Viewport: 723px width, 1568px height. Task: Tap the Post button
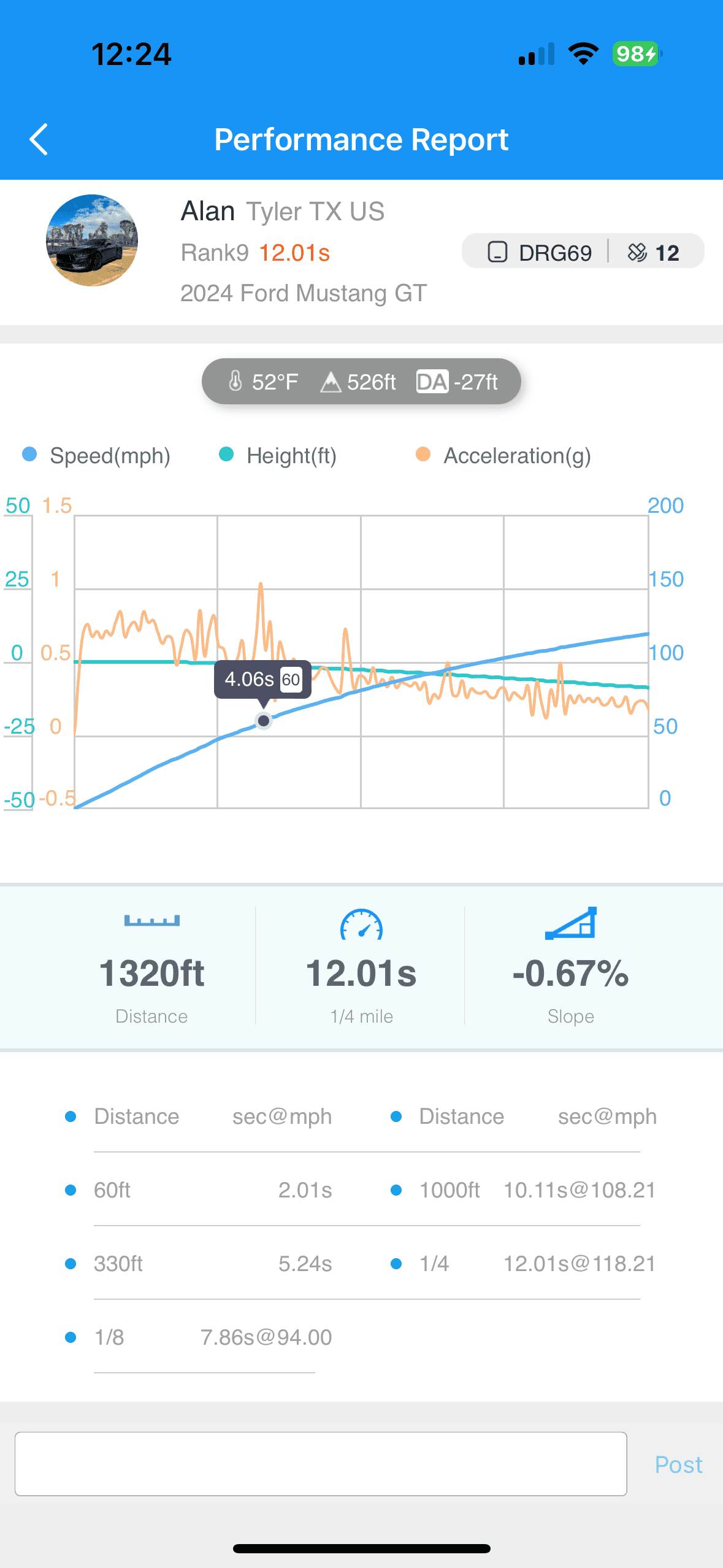(x=678, y=1464)
